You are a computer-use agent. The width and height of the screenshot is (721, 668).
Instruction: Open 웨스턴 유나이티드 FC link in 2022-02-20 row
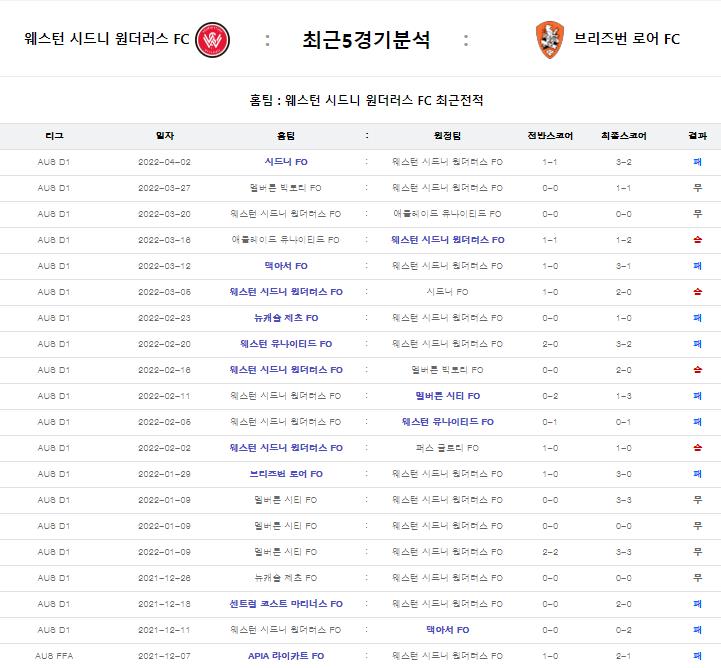tap(286, 344)
